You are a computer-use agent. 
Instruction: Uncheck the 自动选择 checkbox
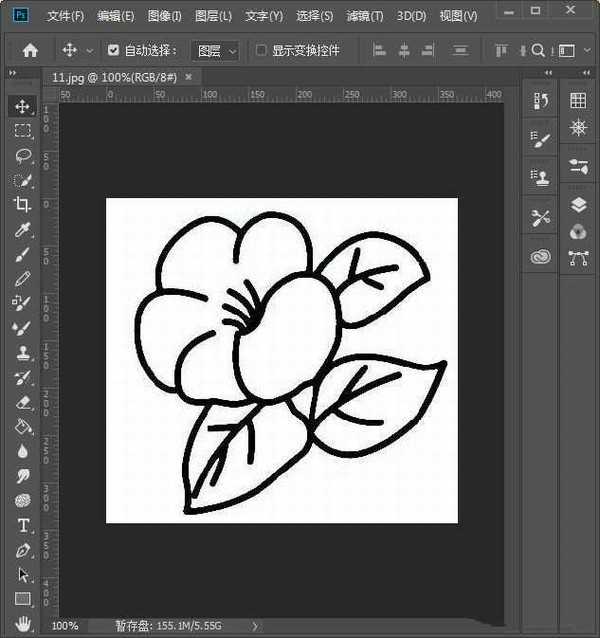tap(113, 50)
